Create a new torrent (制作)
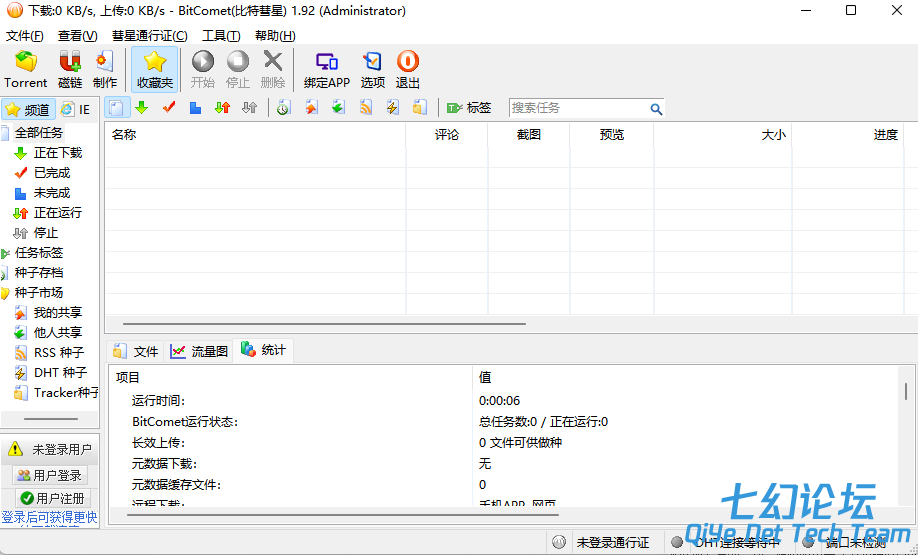918x555 pixels. coord(105,70)
